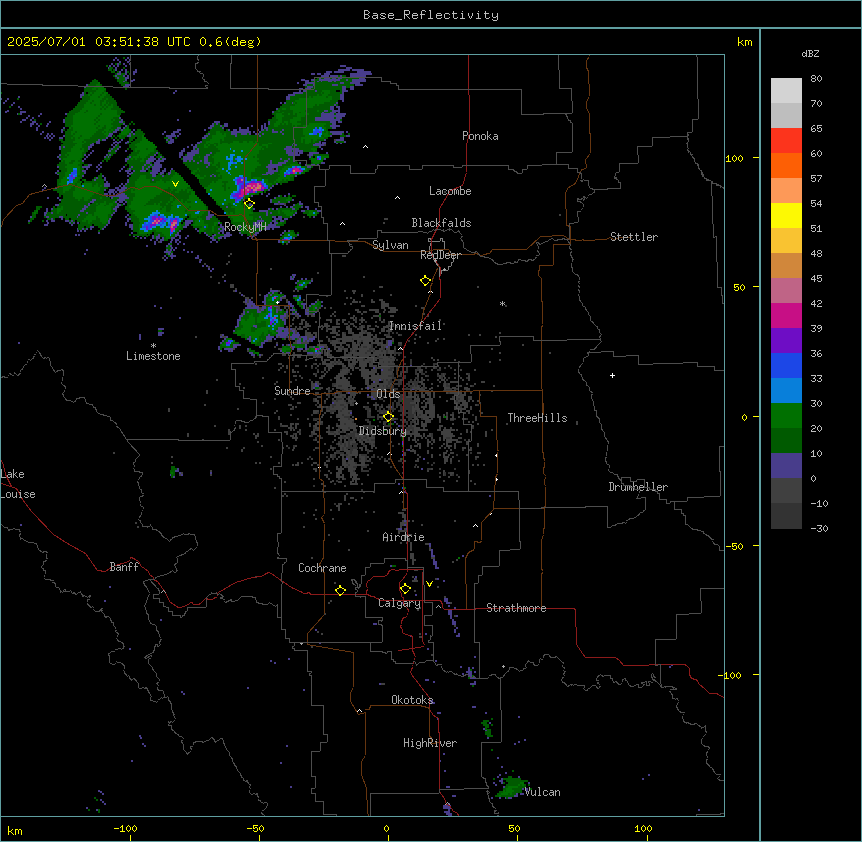Click the -50 tick on the right axis

coord(734,546)
